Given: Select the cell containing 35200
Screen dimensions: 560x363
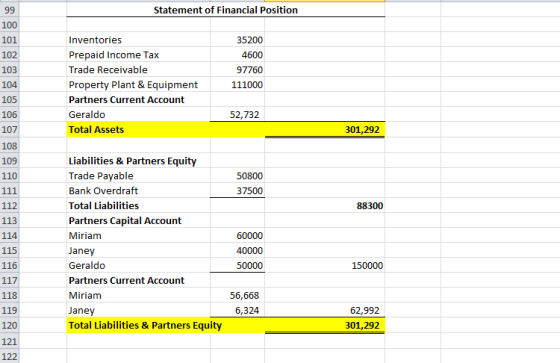Looking at the screenshot, I should (x=238, y=40).
